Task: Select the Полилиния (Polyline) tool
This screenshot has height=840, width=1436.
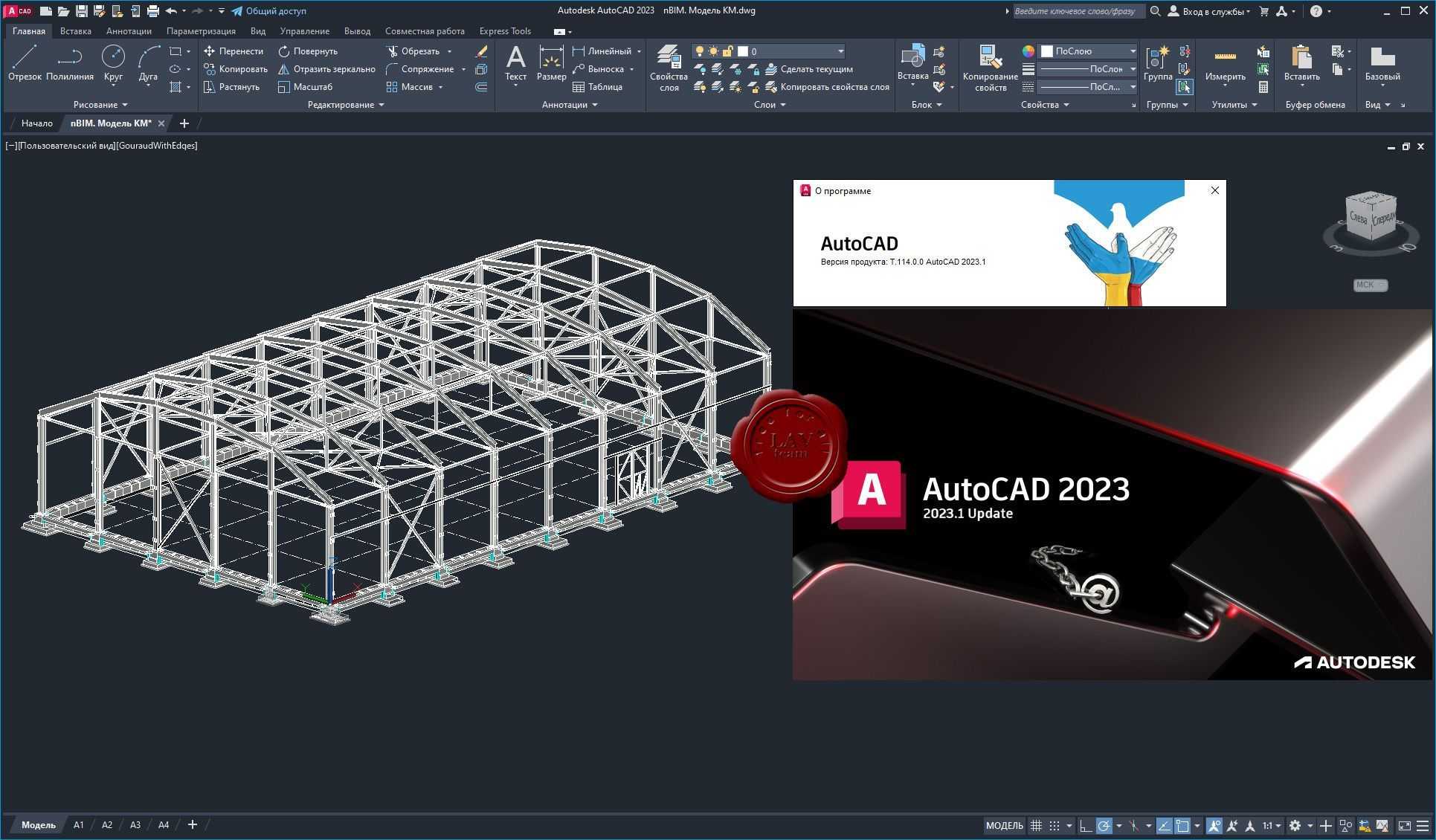Action: tap(70, 62)
